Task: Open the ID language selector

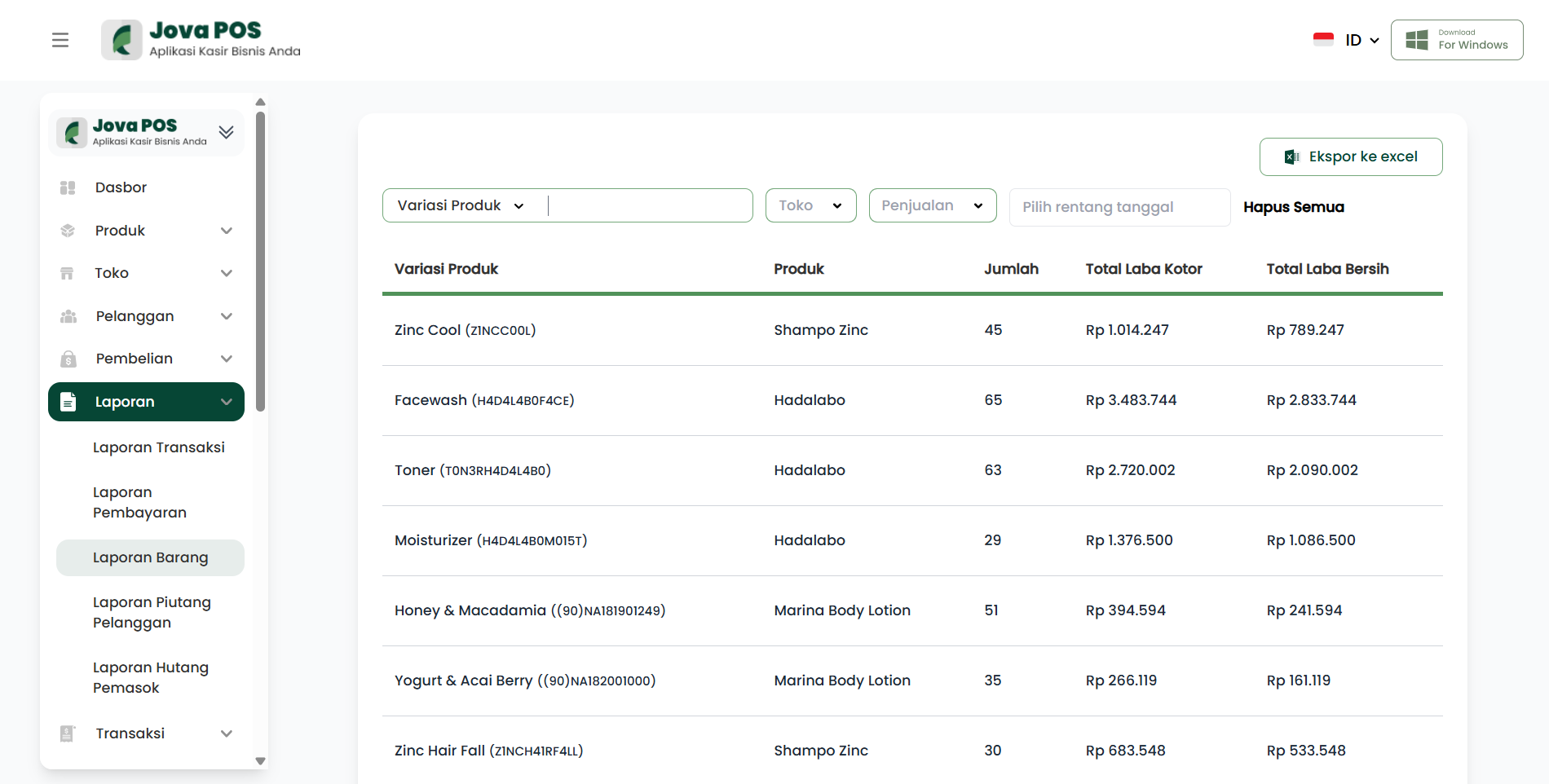Action: click(x=1347, y=40)
